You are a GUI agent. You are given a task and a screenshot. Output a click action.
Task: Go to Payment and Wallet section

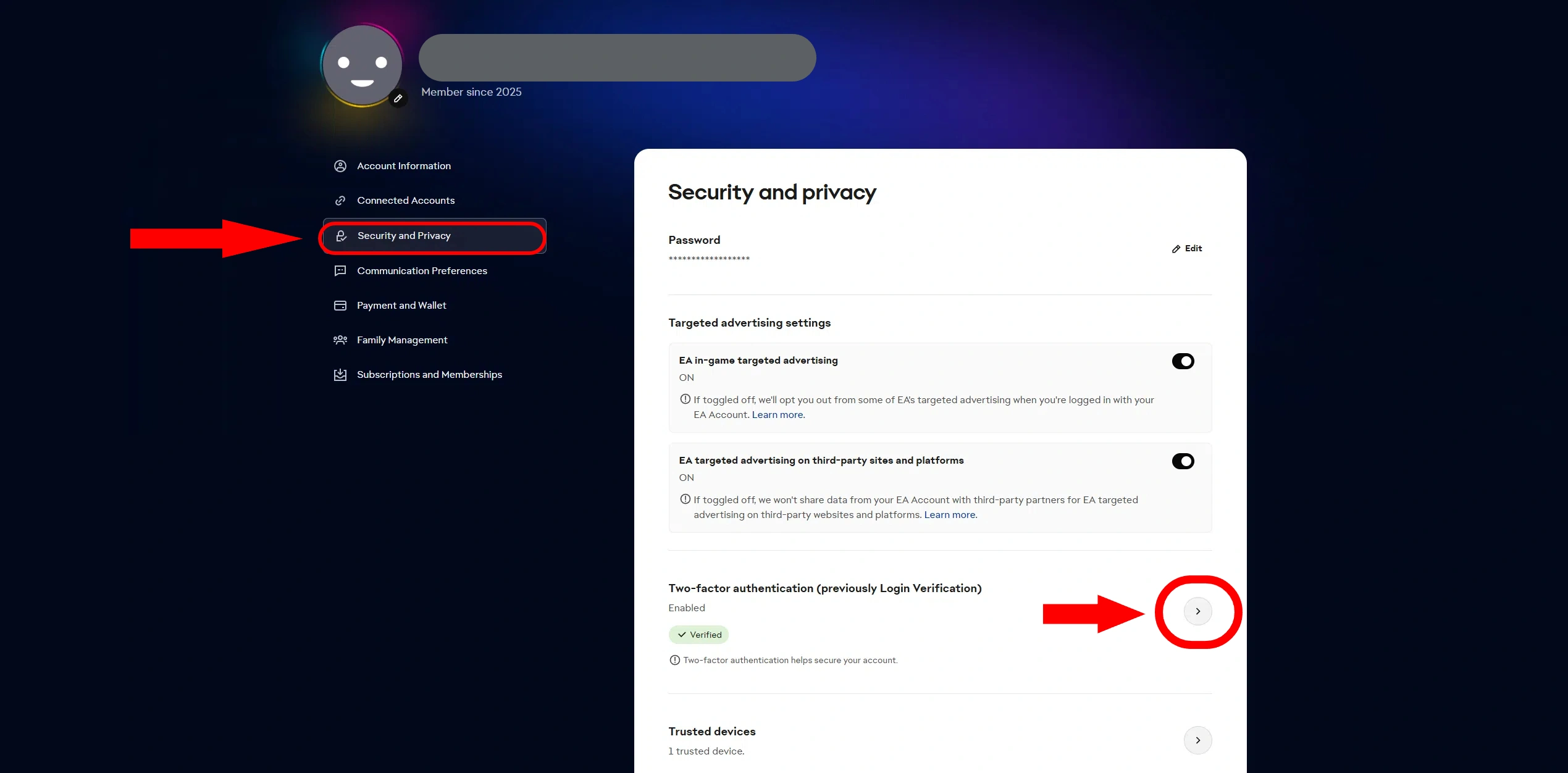tap(401, 306)
